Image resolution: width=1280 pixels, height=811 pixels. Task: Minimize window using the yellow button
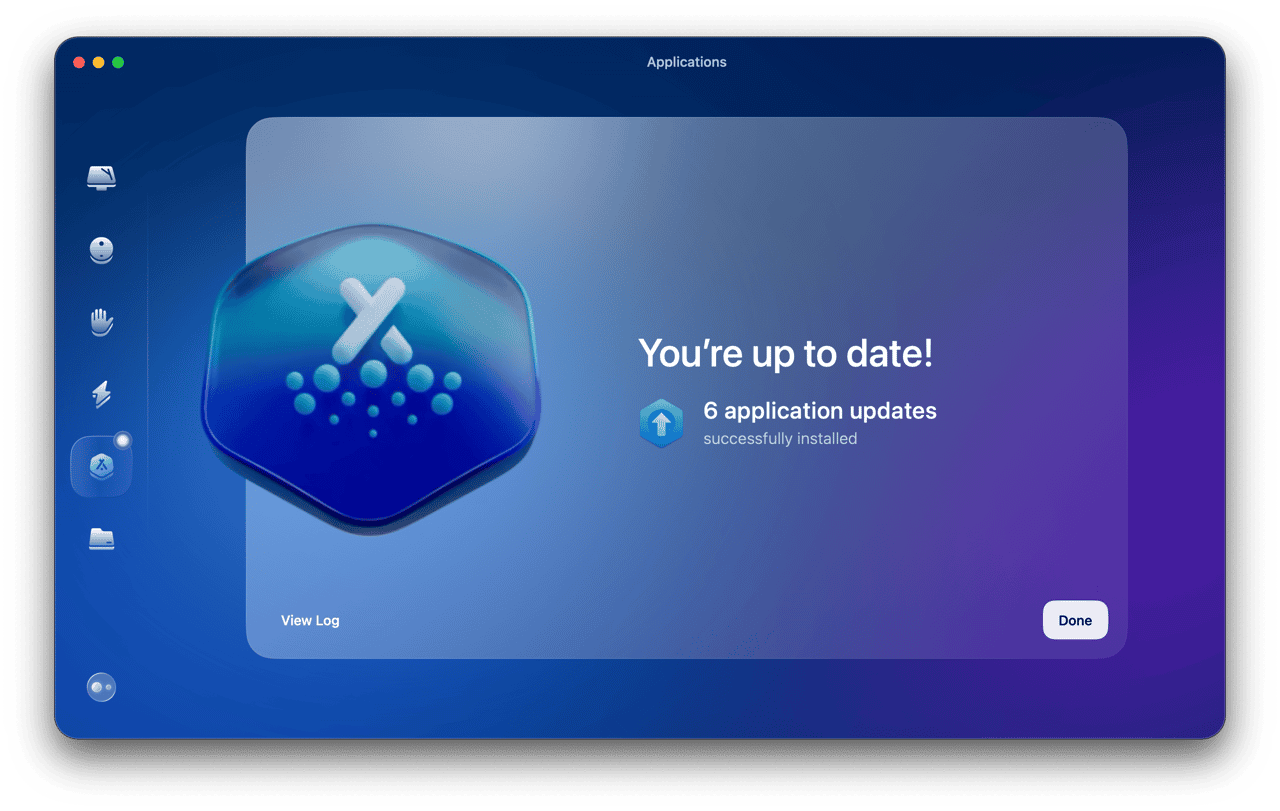[x=98, y=62]
